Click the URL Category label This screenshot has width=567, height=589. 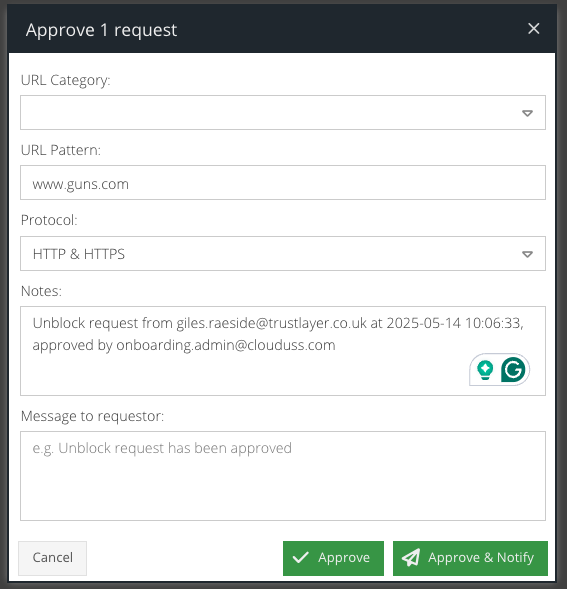[66, 80]
